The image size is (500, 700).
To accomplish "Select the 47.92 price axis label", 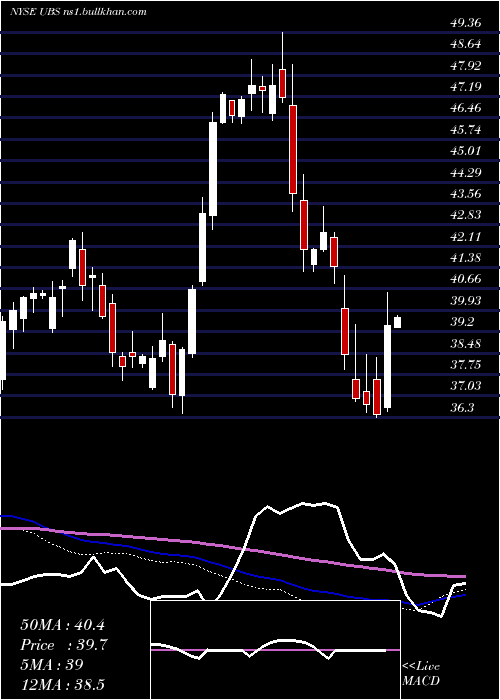I will [x=466, y=66].
